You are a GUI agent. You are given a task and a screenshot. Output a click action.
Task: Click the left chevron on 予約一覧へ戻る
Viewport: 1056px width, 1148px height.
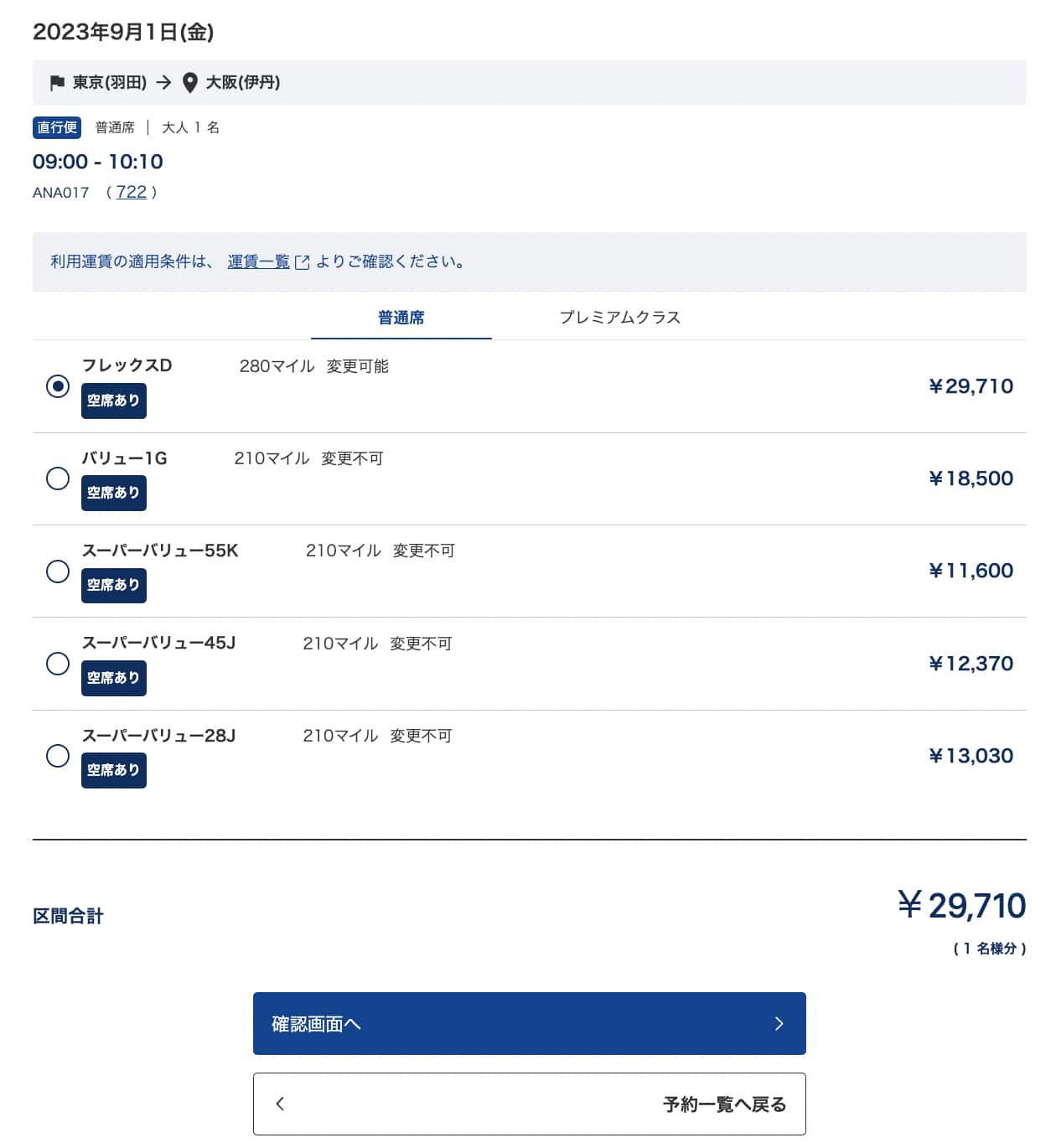280,1104
